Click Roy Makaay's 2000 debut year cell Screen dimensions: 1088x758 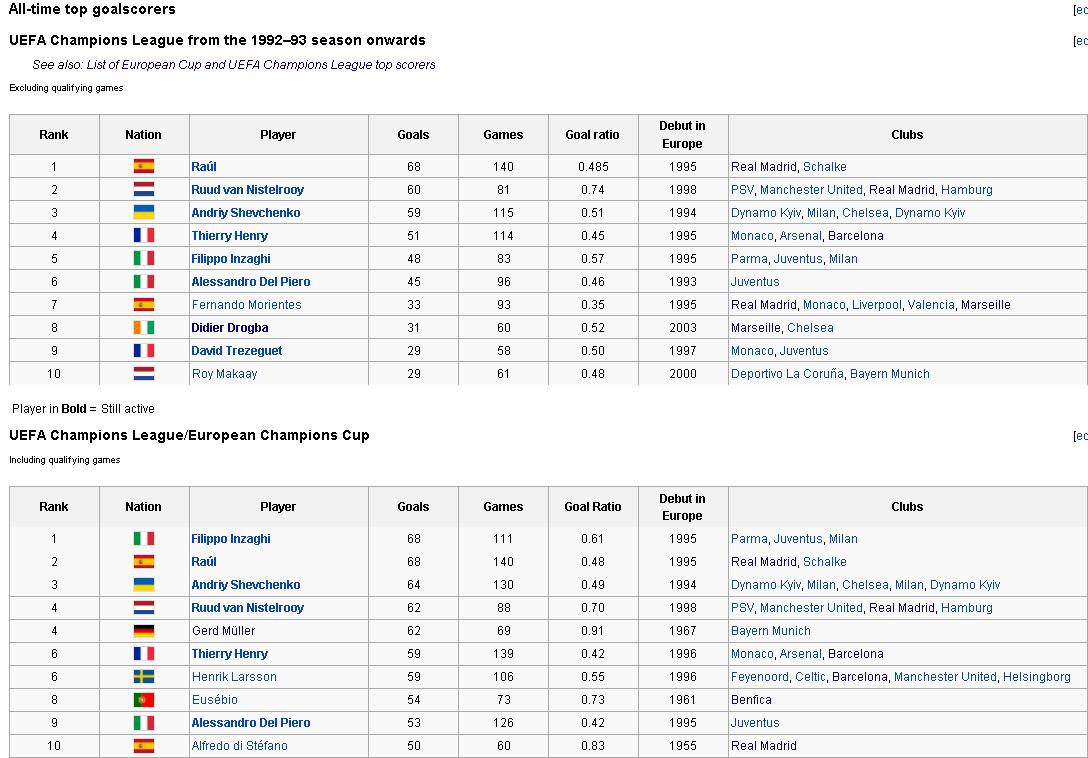pos(683,373)
